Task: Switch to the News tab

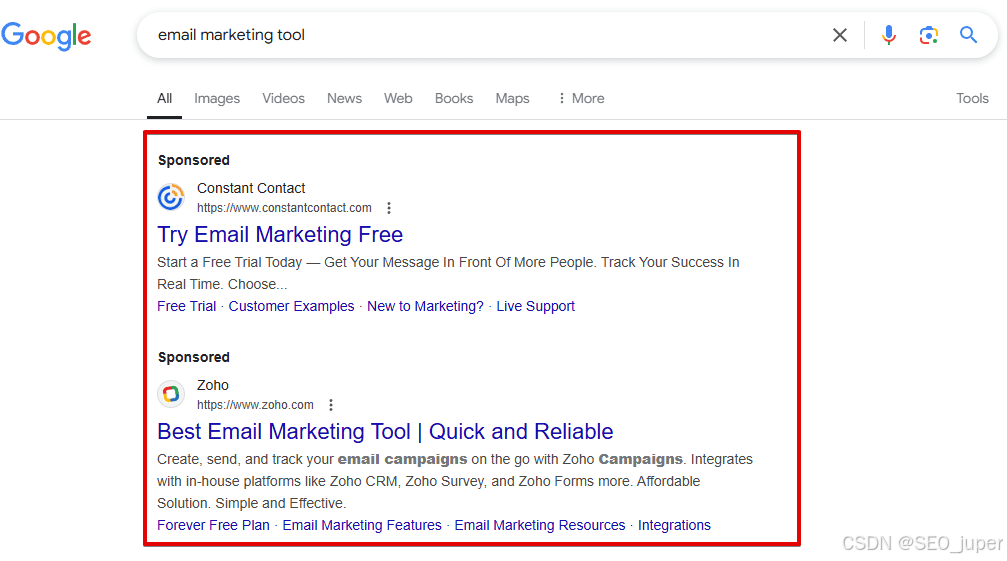Action: tap(344, 98)
